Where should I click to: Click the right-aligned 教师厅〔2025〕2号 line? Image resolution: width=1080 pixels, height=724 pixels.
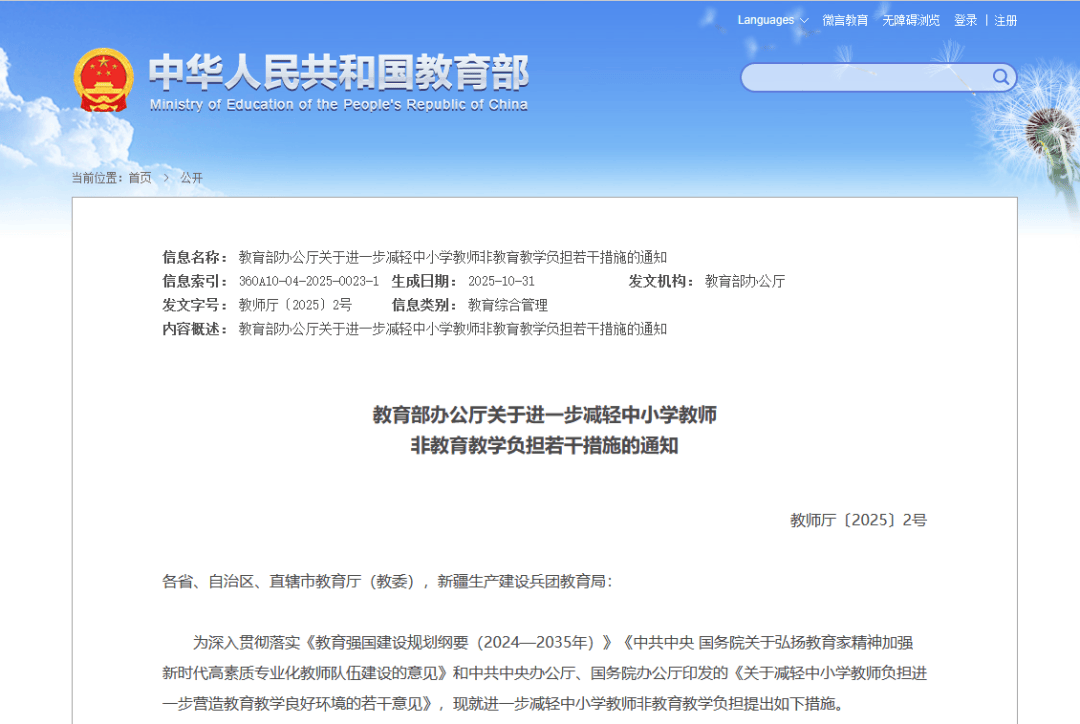pos(858,520)
